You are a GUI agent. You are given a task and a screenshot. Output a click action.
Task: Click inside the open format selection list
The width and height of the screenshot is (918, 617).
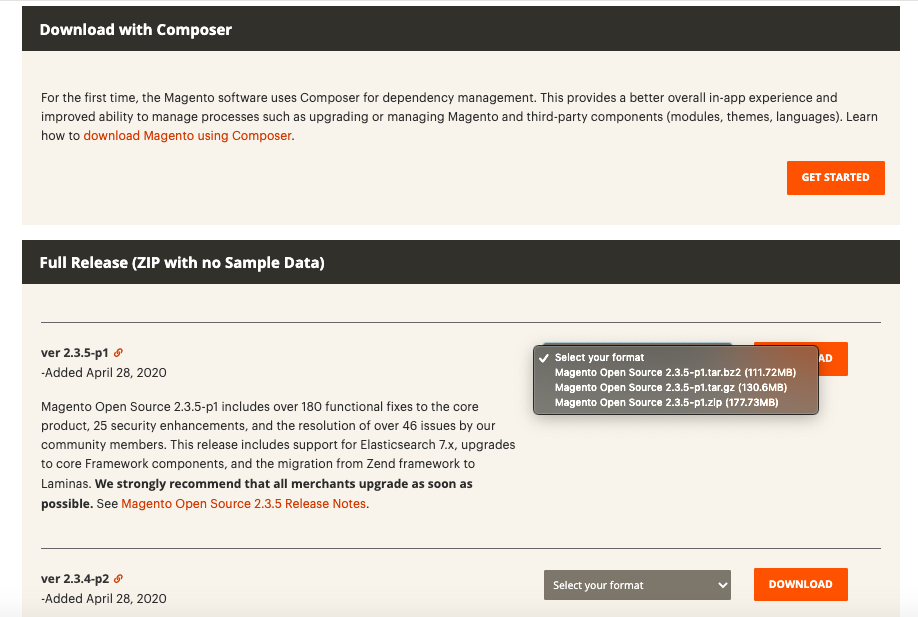click(x=675, y=380)
